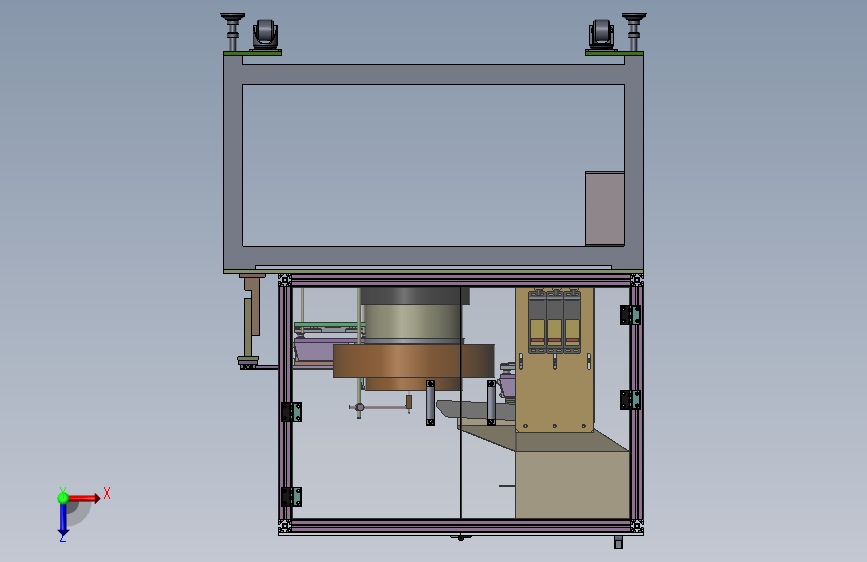Select the top-right leveling foot

click(634, 32)
